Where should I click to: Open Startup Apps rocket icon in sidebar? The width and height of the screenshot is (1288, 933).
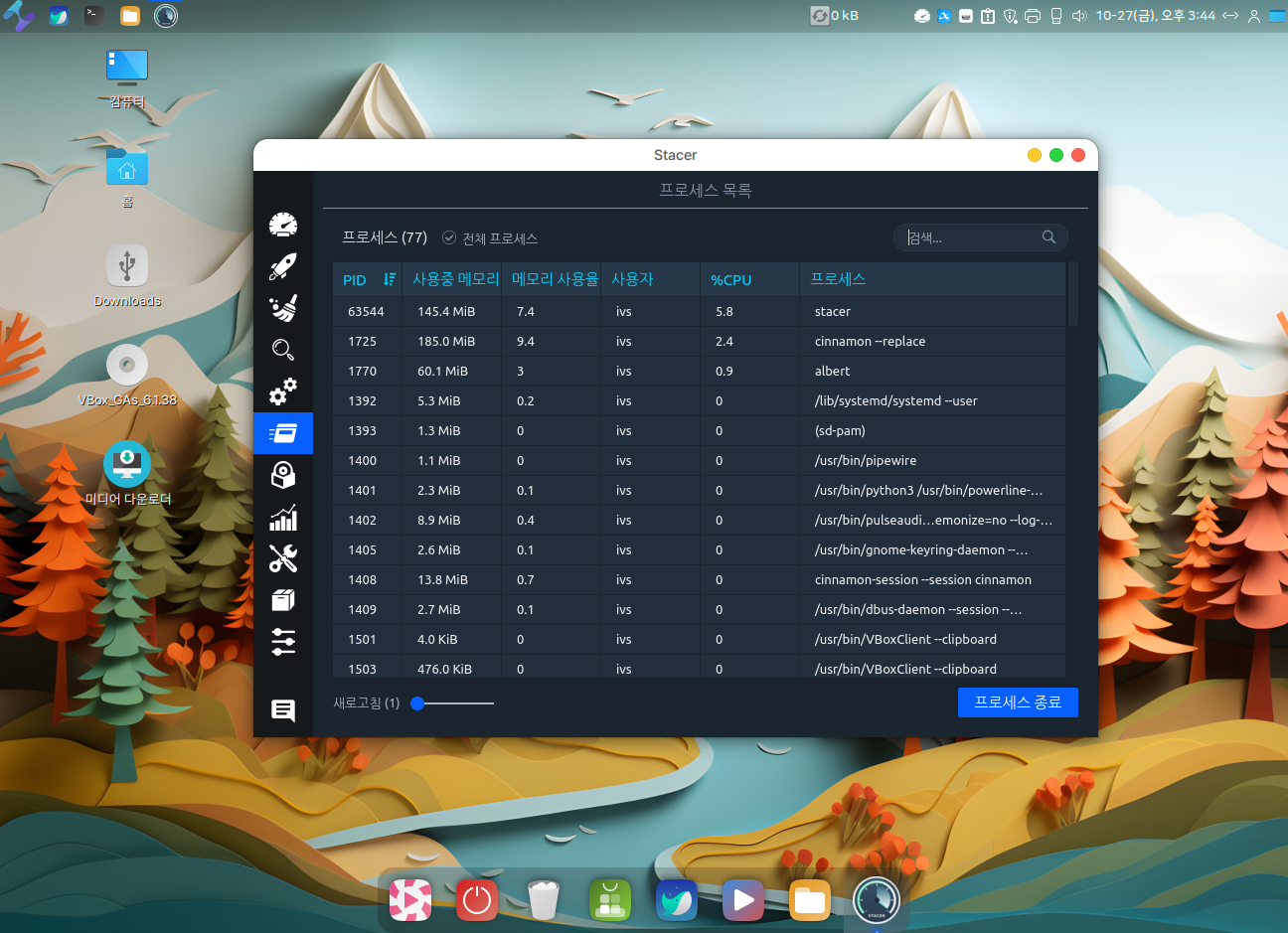pos(283,266)
